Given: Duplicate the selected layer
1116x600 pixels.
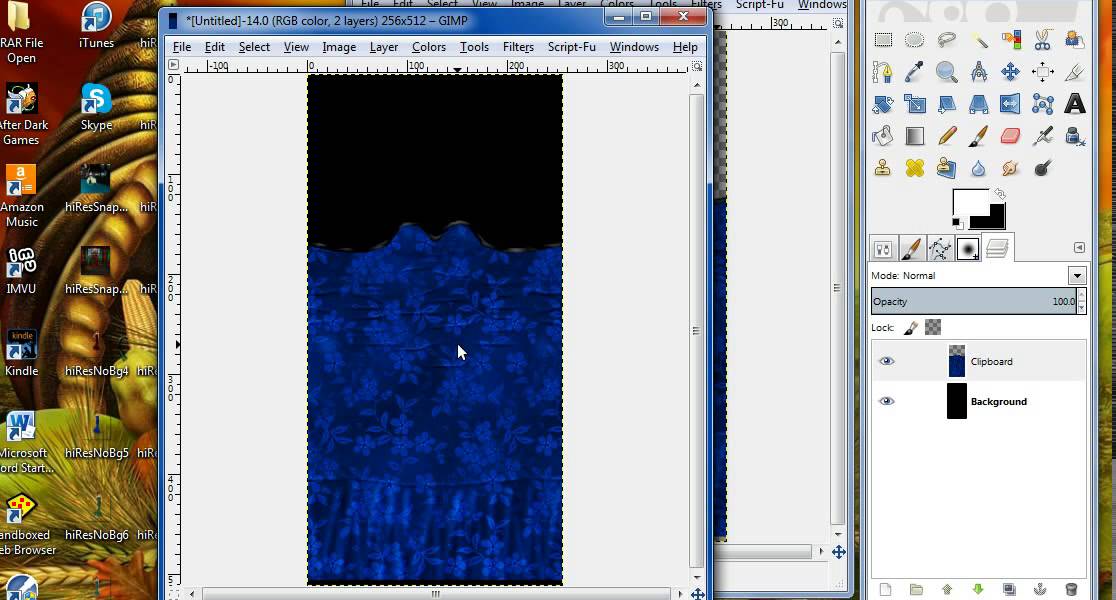Looking at the screenshot, I should [1009, 589].
